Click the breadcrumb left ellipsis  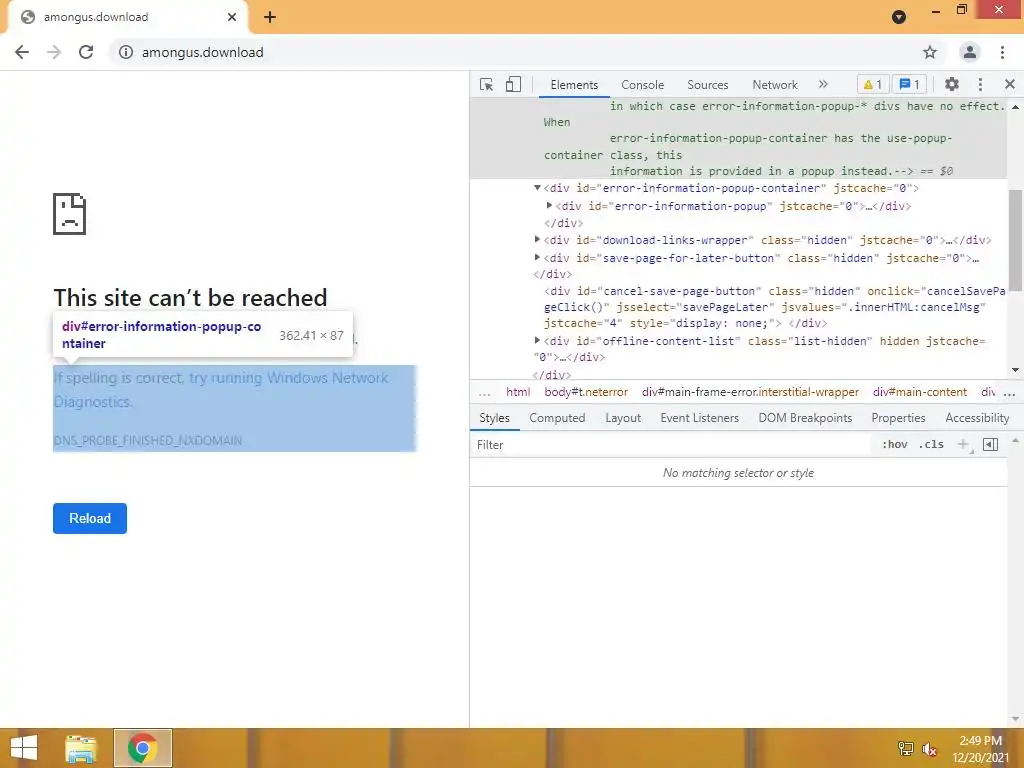click(x=485, y=393)
